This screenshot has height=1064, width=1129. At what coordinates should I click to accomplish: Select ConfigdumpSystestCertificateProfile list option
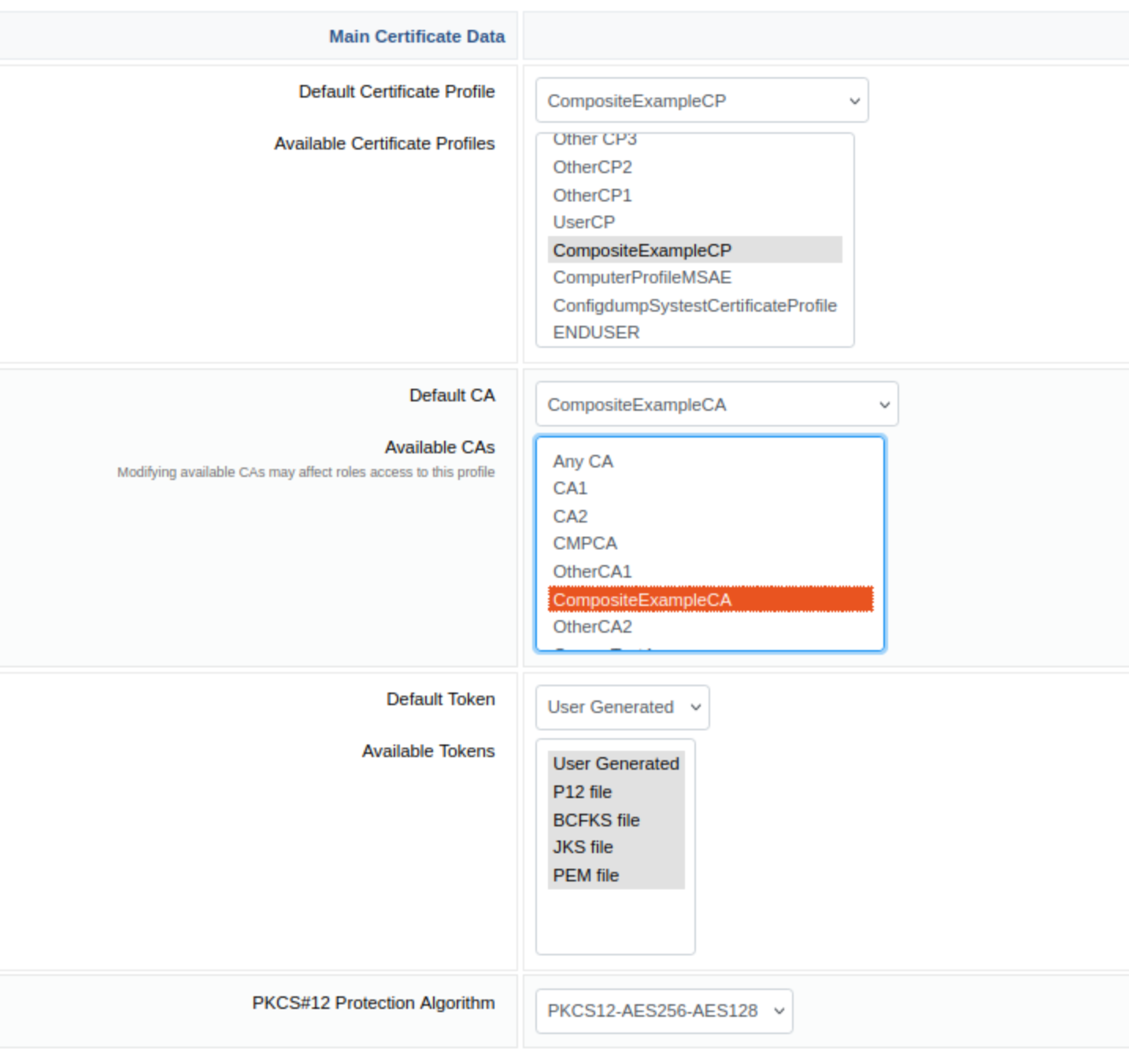point(694,305)
